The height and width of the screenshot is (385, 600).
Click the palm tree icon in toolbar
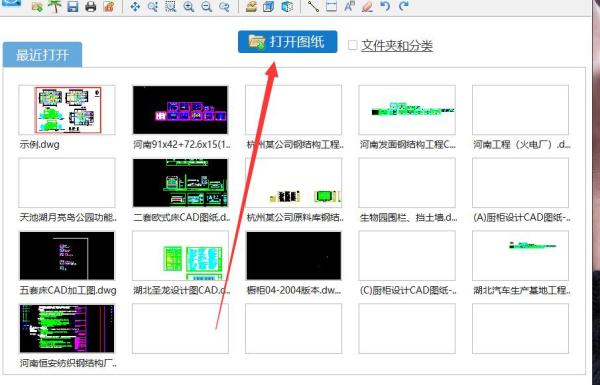point(55,7)
